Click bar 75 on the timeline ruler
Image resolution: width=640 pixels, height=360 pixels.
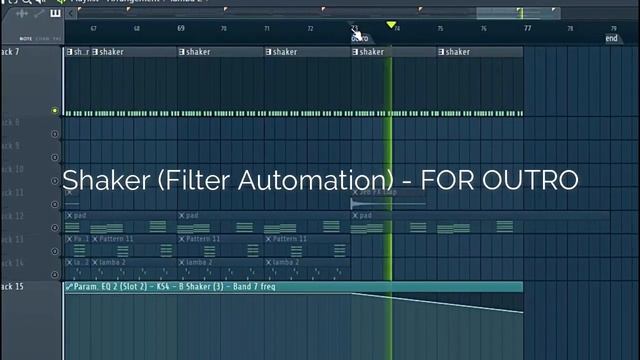[440, 29]
